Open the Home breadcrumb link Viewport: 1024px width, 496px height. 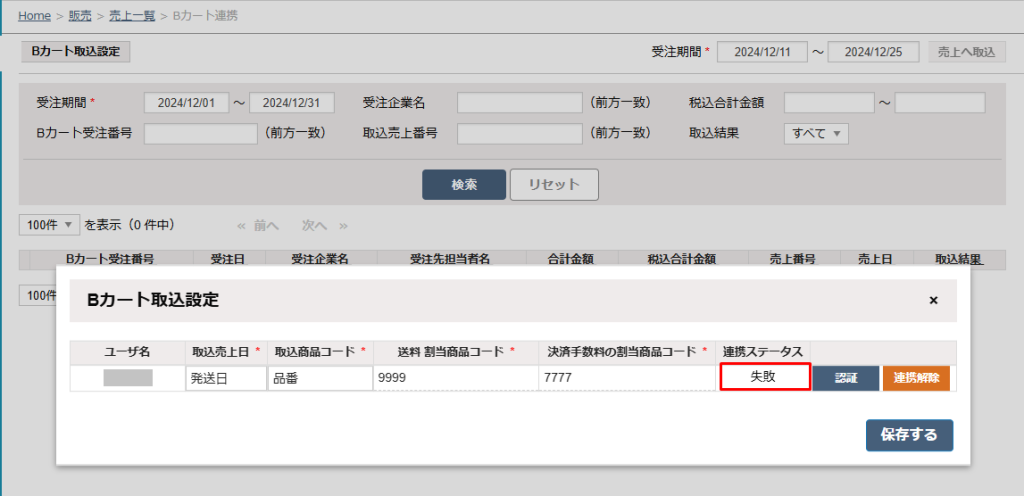35,16
